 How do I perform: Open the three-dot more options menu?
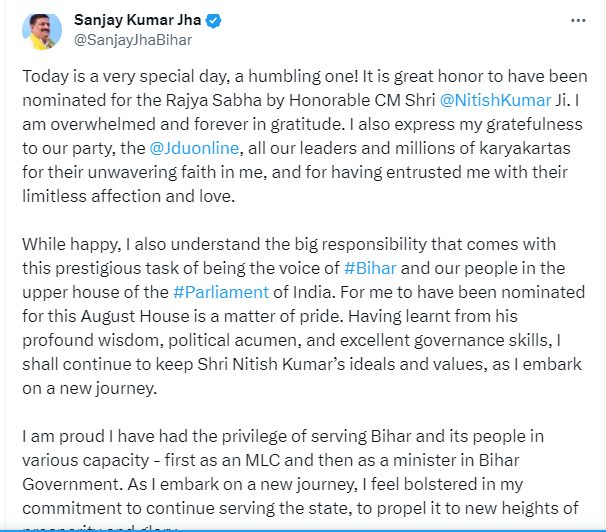(x=578, y=20)
